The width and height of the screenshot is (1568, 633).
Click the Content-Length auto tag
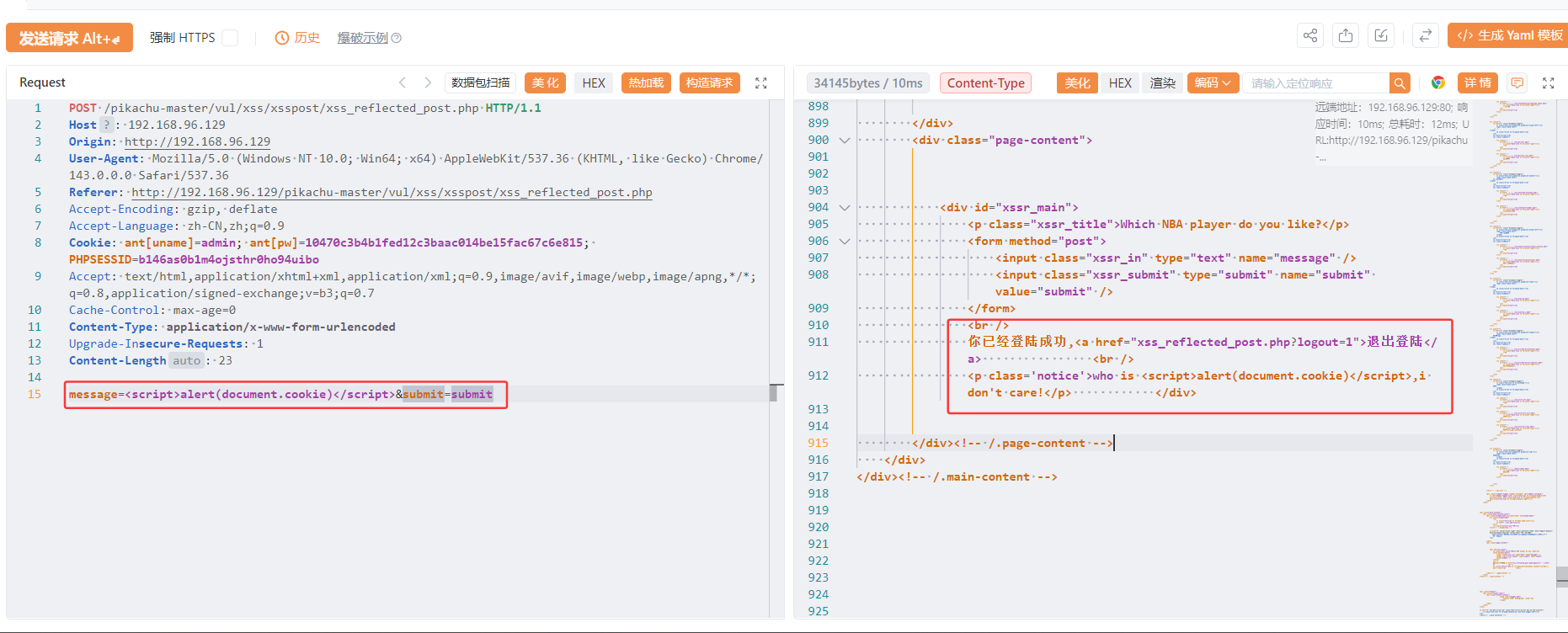tap(187, 360)
